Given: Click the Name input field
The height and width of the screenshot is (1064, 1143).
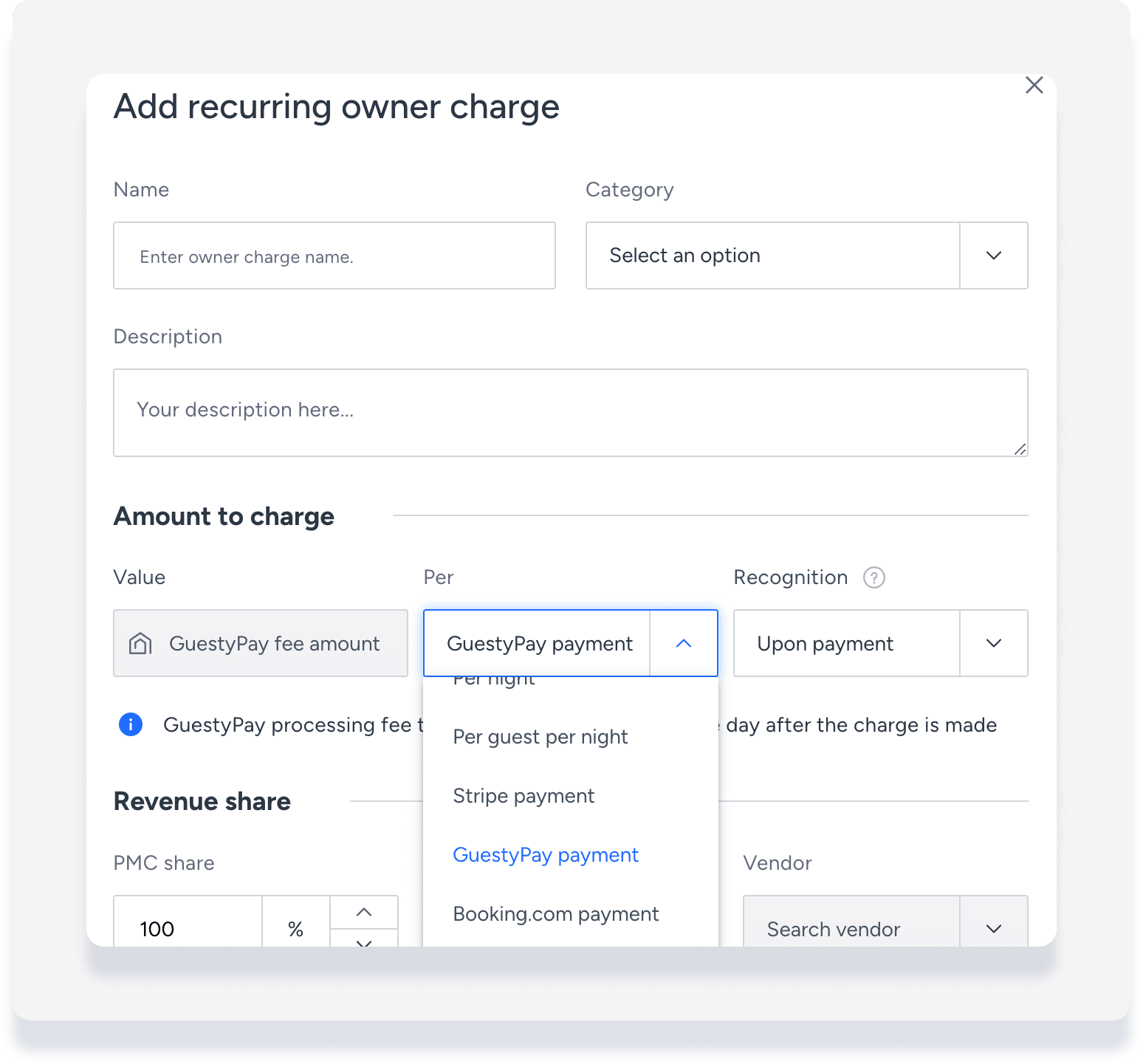Looking at the screenshot, I should coord(334,255).
